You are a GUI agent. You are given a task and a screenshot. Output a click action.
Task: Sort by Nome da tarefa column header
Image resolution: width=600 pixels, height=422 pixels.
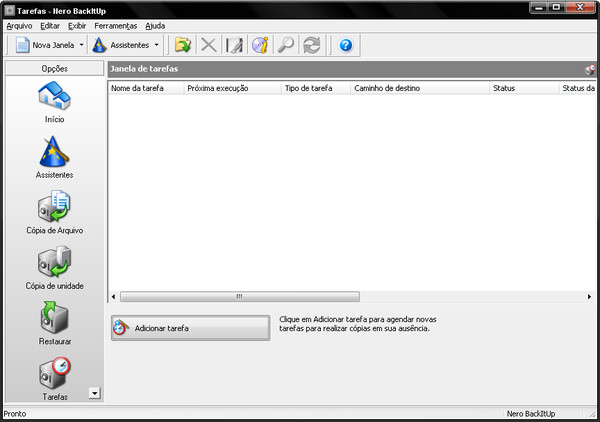(146, 88)
